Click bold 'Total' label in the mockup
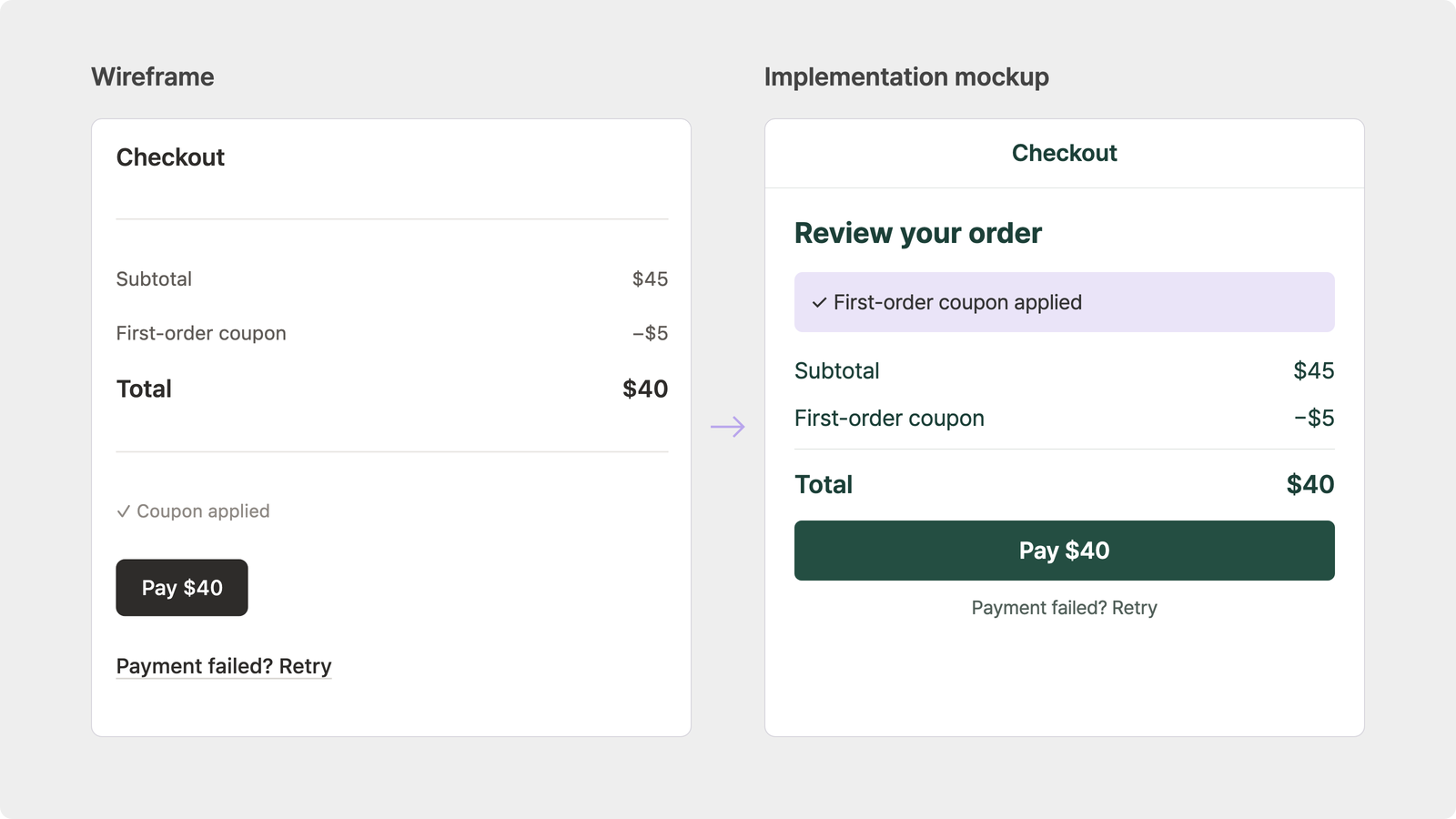This screenshot has width=1456, height=819. tap(824, 484)
